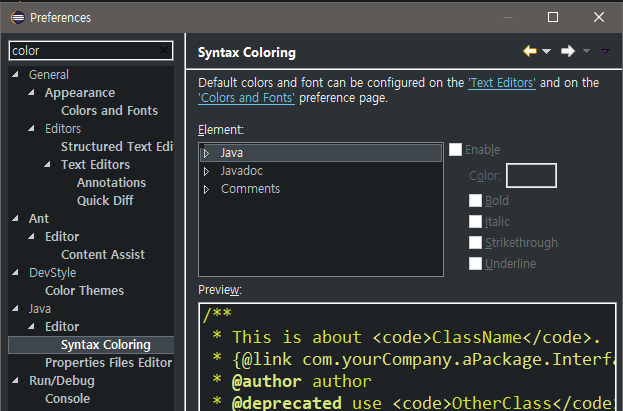Viewport: 623px width, 411px height.
Task: Click the forward navigation arrow
Action: 567,51
